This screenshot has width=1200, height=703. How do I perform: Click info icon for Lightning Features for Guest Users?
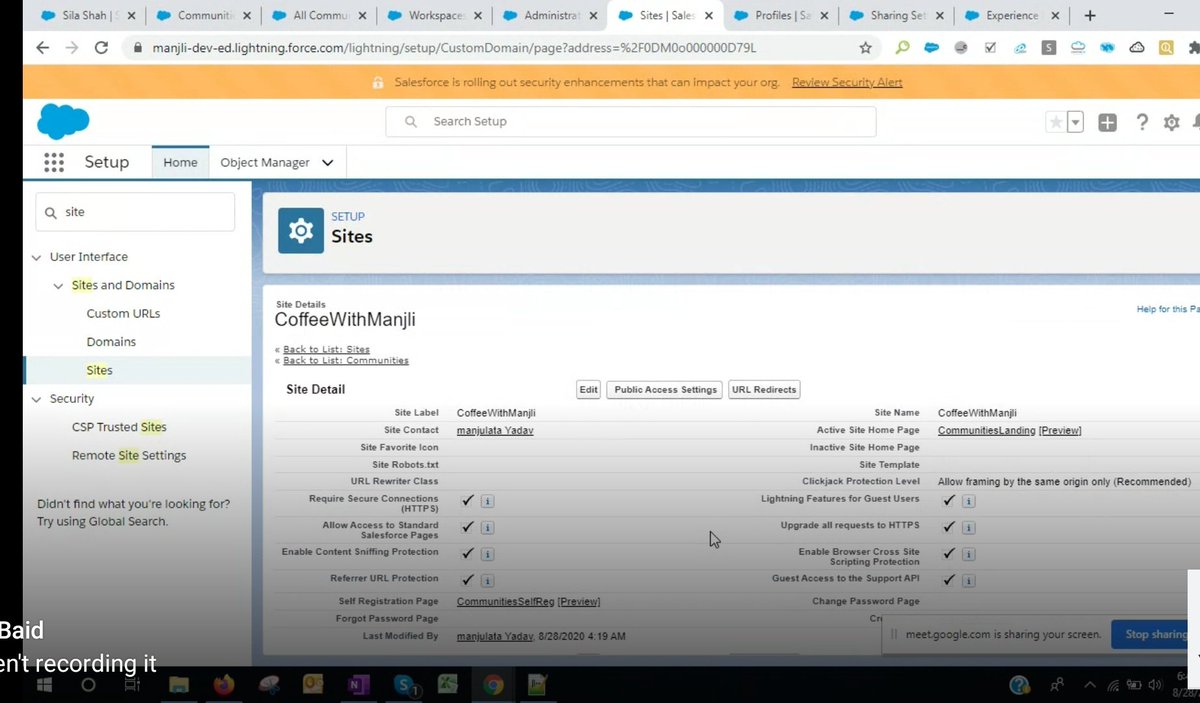pyautogui.click(x=968, y=501)
